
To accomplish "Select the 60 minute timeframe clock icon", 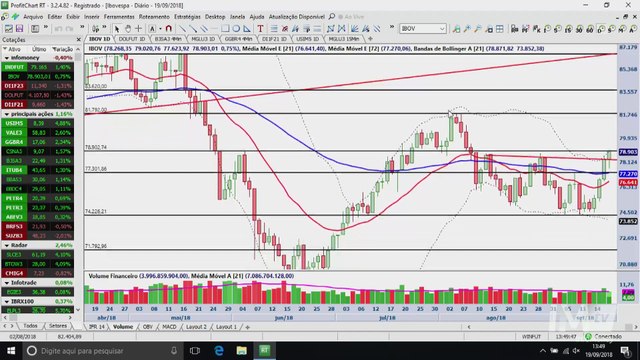I will [x=590, y=29].
